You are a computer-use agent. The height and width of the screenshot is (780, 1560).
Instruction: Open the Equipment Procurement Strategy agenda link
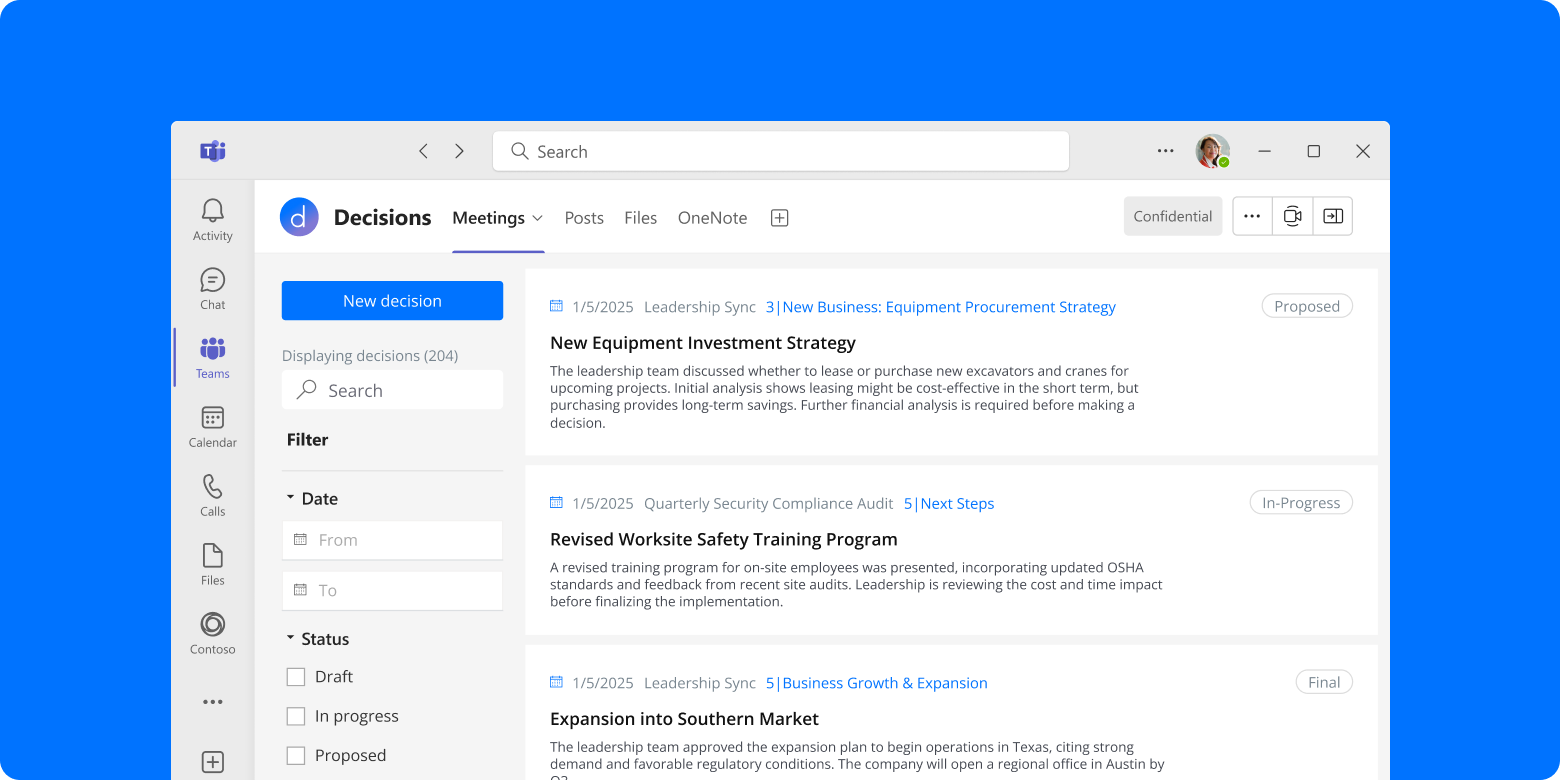click(941, 307)
